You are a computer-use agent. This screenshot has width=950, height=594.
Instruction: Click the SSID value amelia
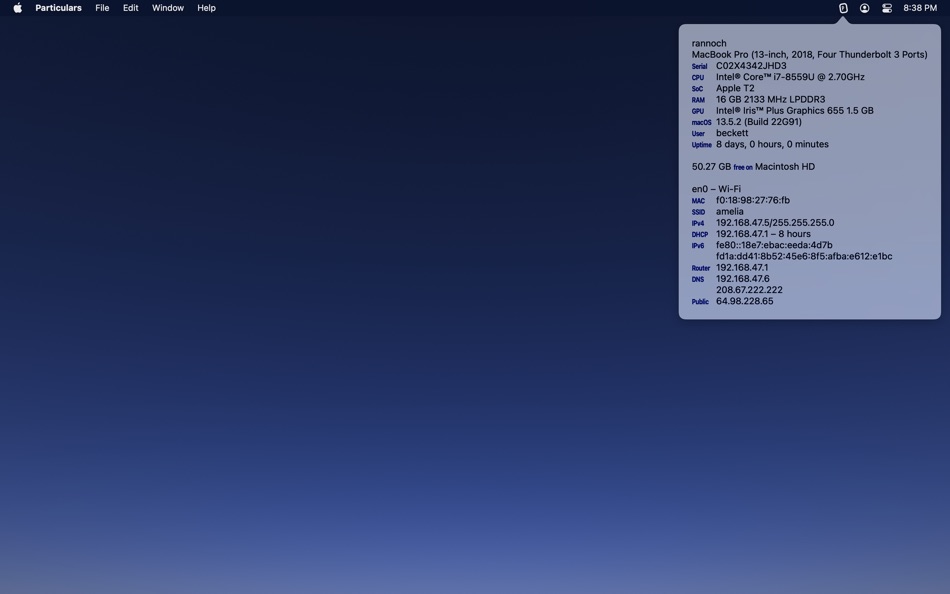coord(729,212)
